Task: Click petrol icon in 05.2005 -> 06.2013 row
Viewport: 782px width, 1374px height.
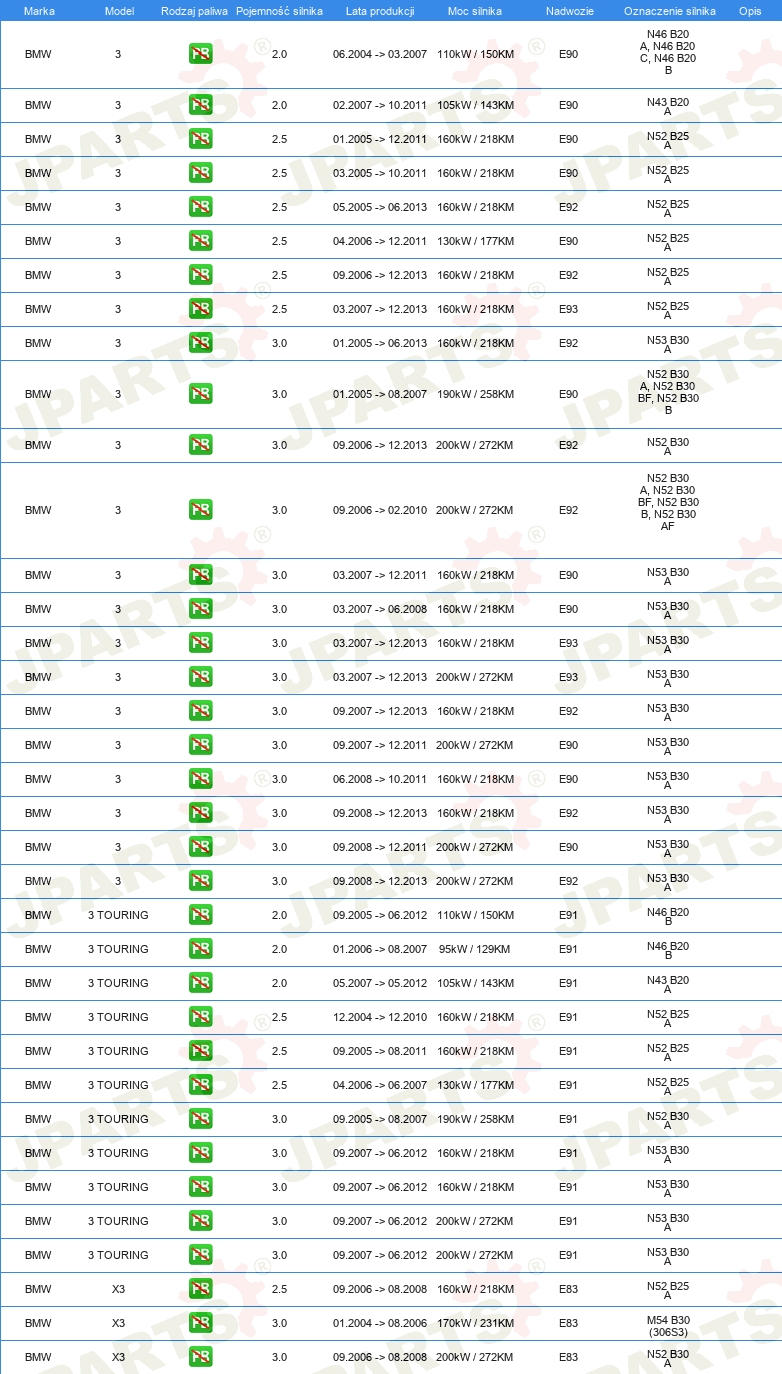Action: (x=200, y=207)
